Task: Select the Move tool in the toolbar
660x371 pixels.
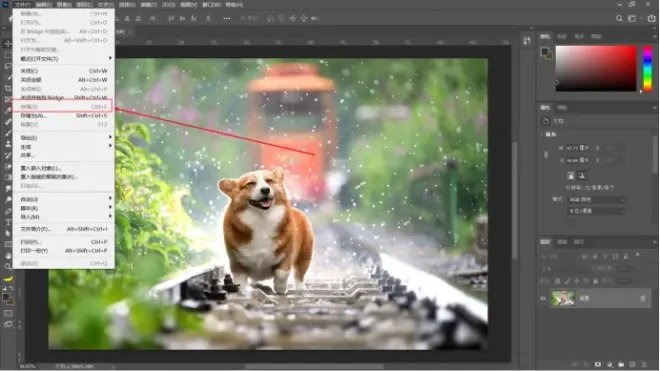Action: (x=8, y=44)
